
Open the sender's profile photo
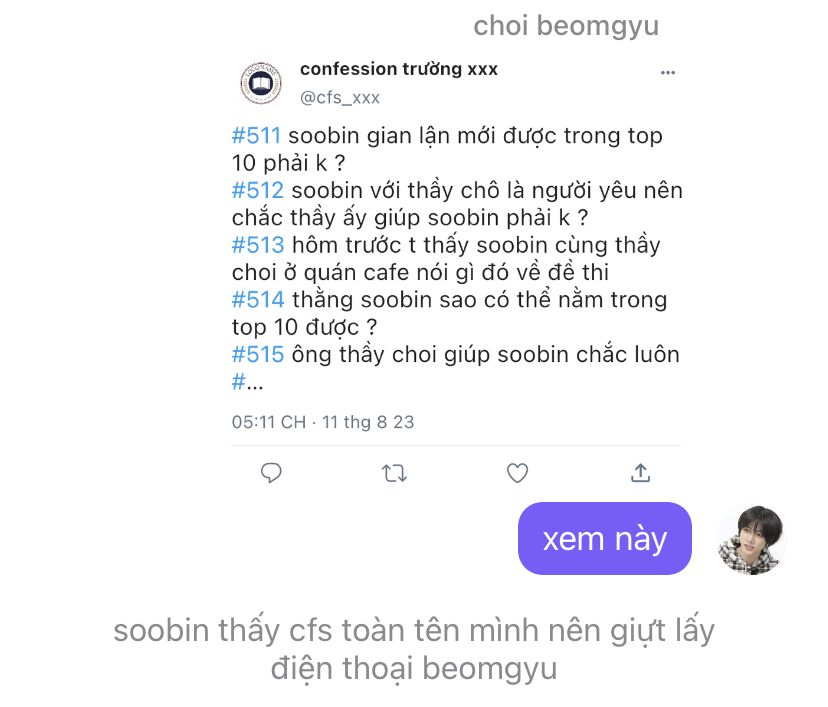[x=751, y=540]
